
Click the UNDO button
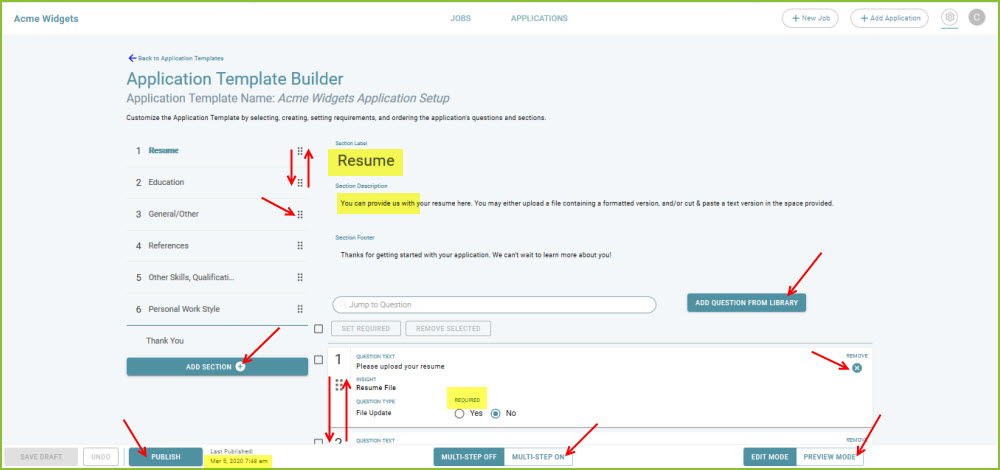(x=101, y=457)
